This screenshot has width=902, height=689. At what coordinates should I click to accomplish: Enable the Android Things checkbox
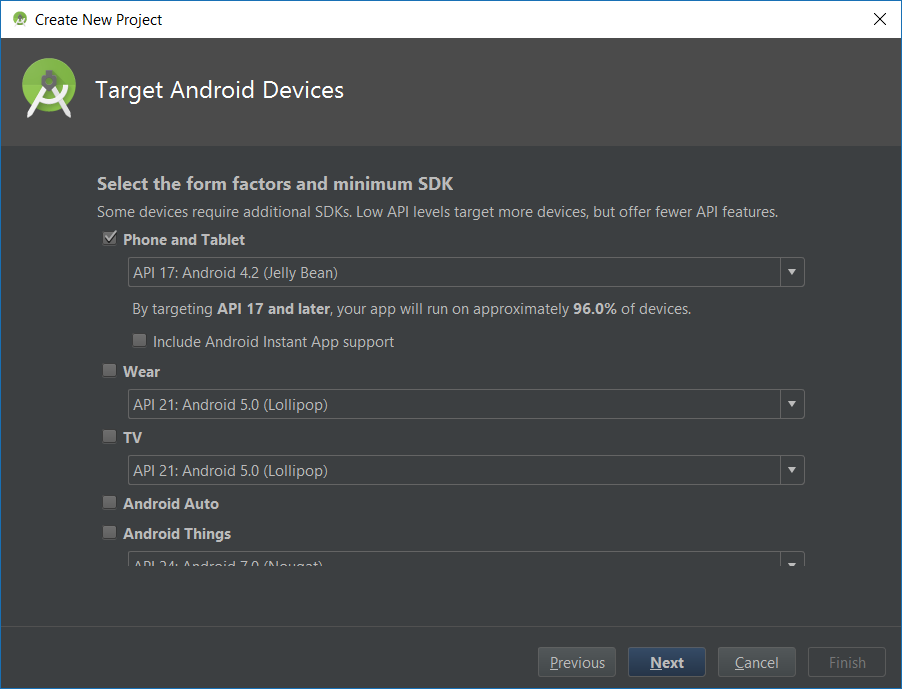tap(109, 533)
